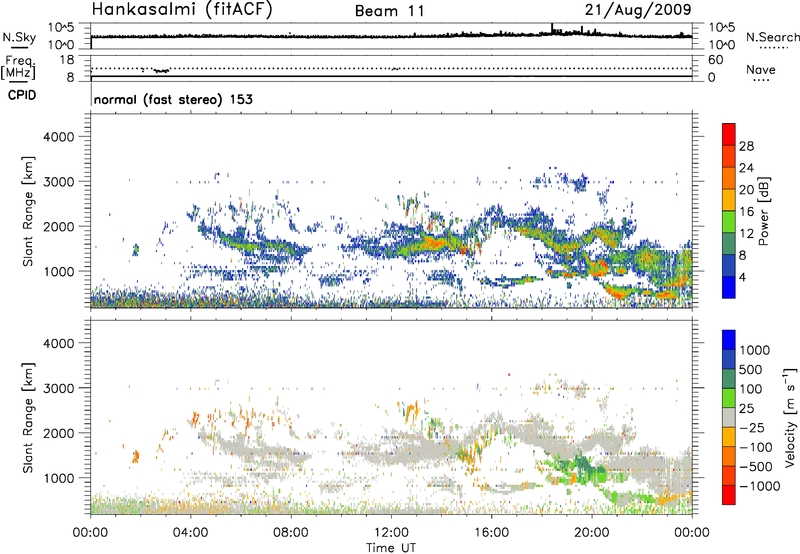The height and width of the screenshot is (554, 800).
Task: Click the -1000 value on velocity scale
Action: coord(760,486)
